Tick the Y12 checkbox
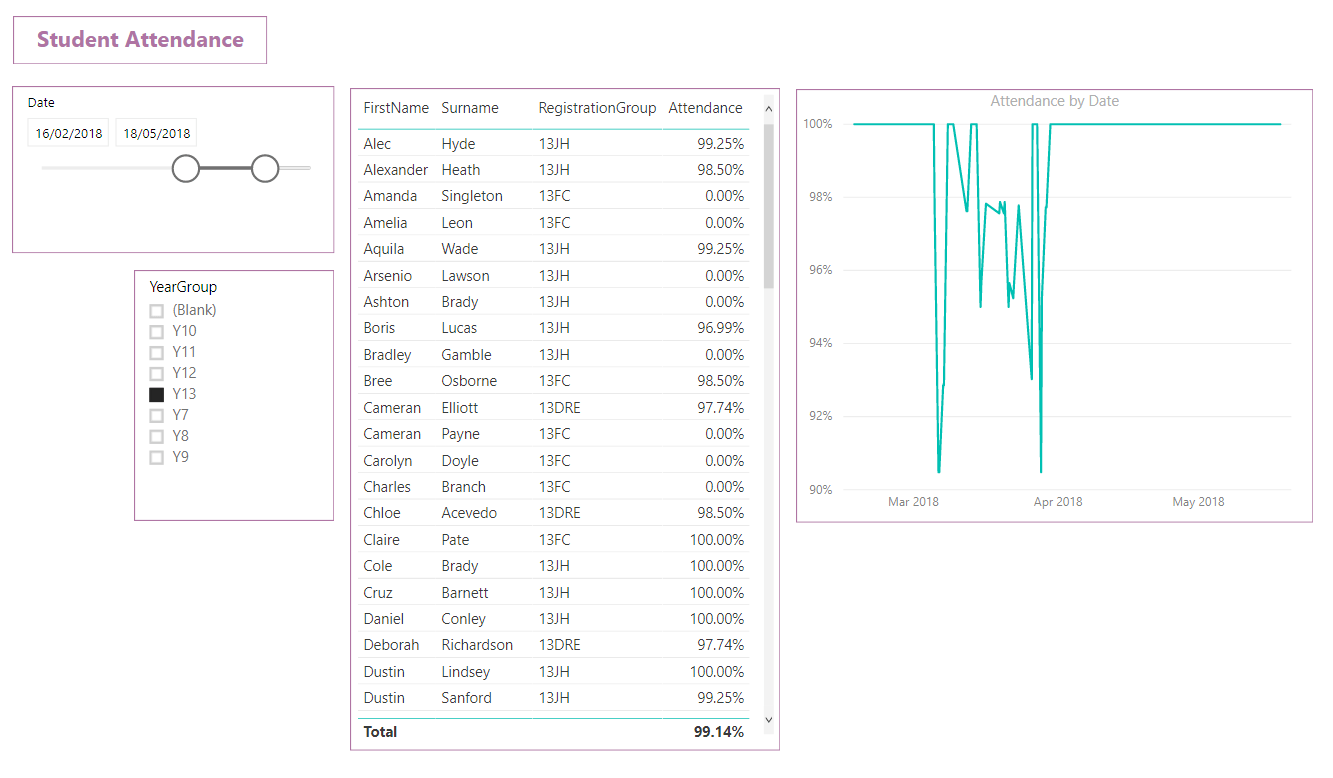The height and width of the screenshot is (778, 1333). [x=156, y=374]
